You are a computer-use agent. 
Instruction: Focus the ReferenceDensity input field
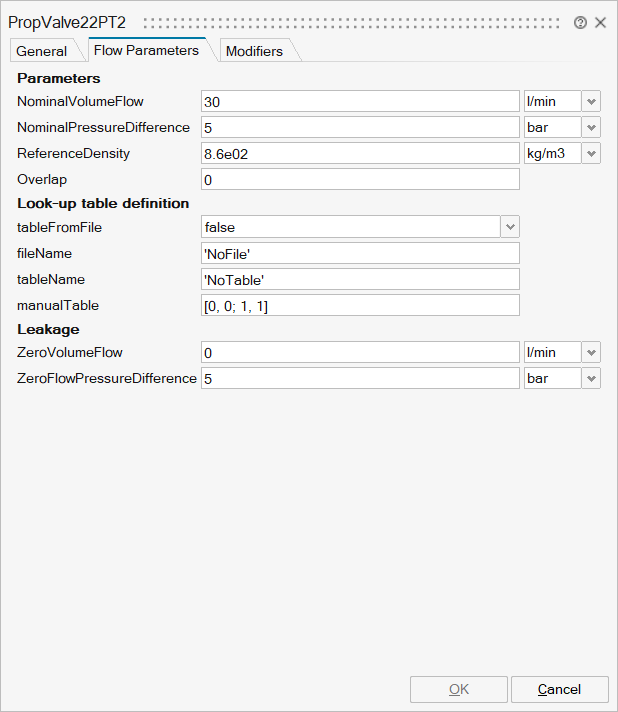coord(360,153)
